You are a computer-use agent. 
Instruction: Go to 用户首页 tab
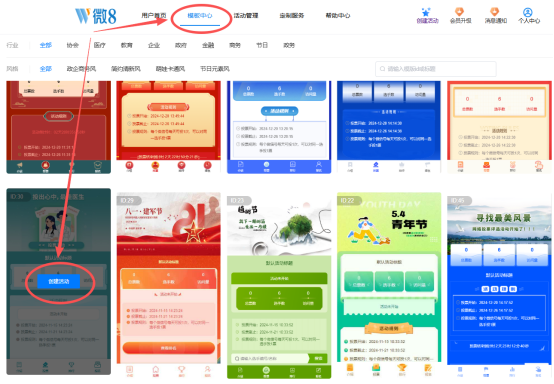154,16
